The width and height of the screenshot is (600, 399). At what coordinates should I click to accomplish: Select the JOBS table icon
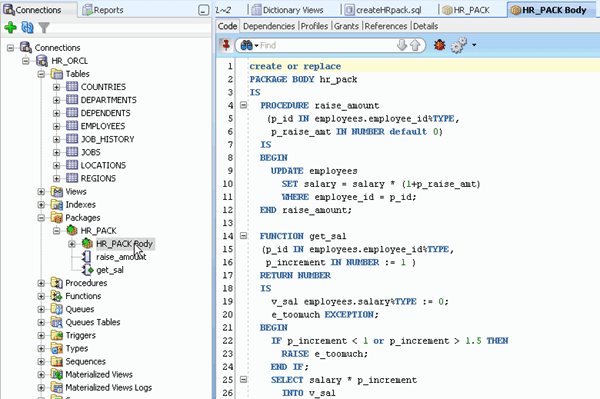point(72,152)
